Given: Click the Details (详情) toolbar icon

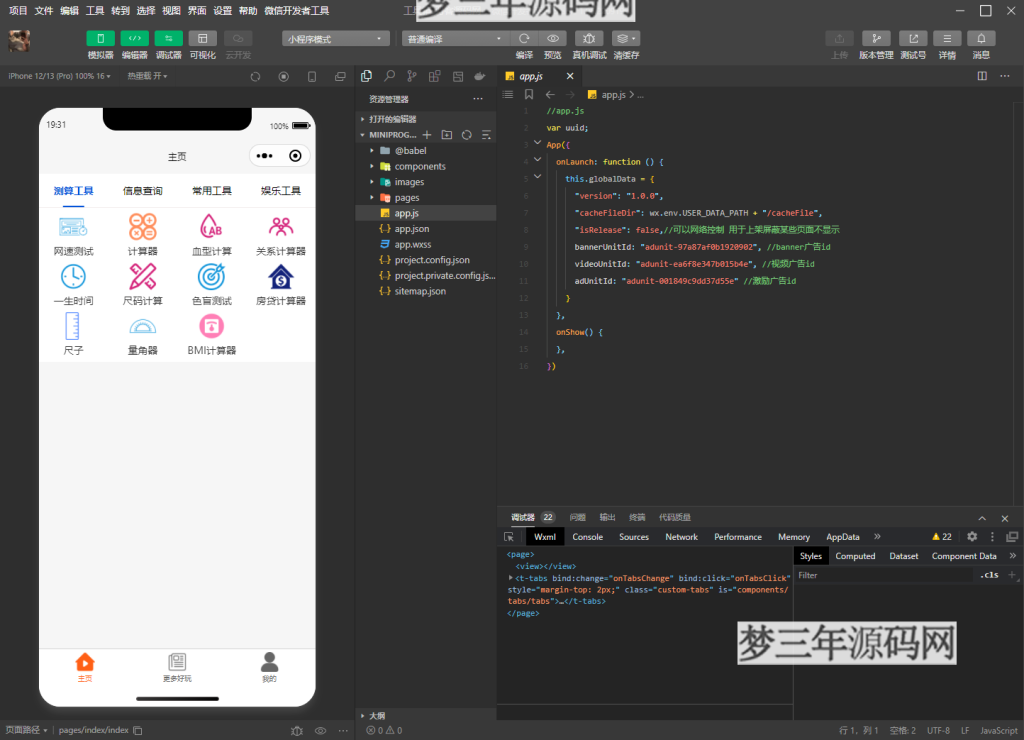Looking at the screenshot, I should [x=946, y=38].
